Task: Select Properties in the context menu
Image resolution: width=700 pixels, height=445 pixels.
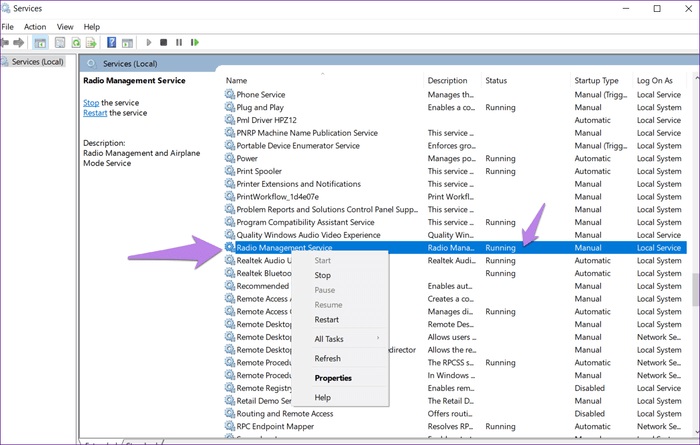Action: 333,378
